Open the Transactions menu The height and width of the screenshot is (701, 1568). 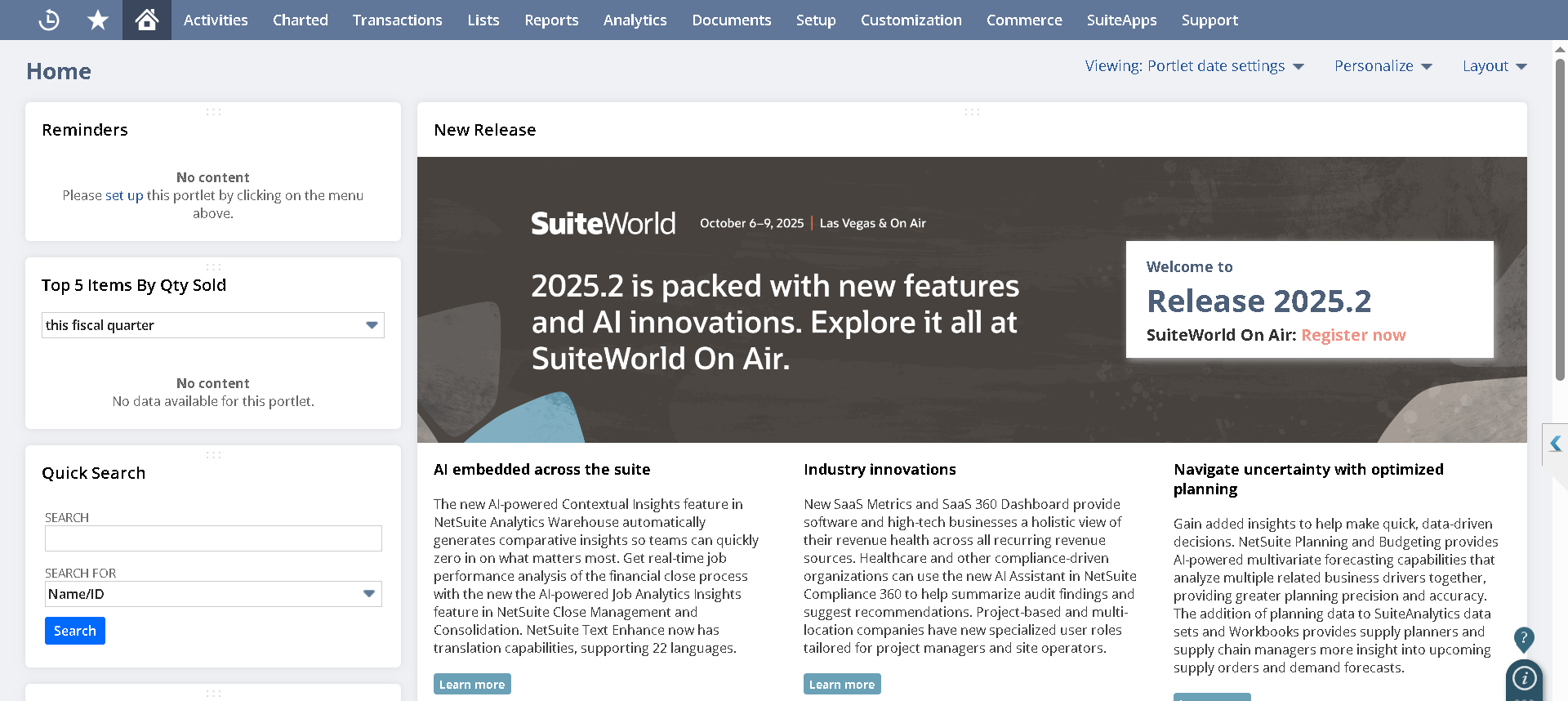[x=397, y=20]
